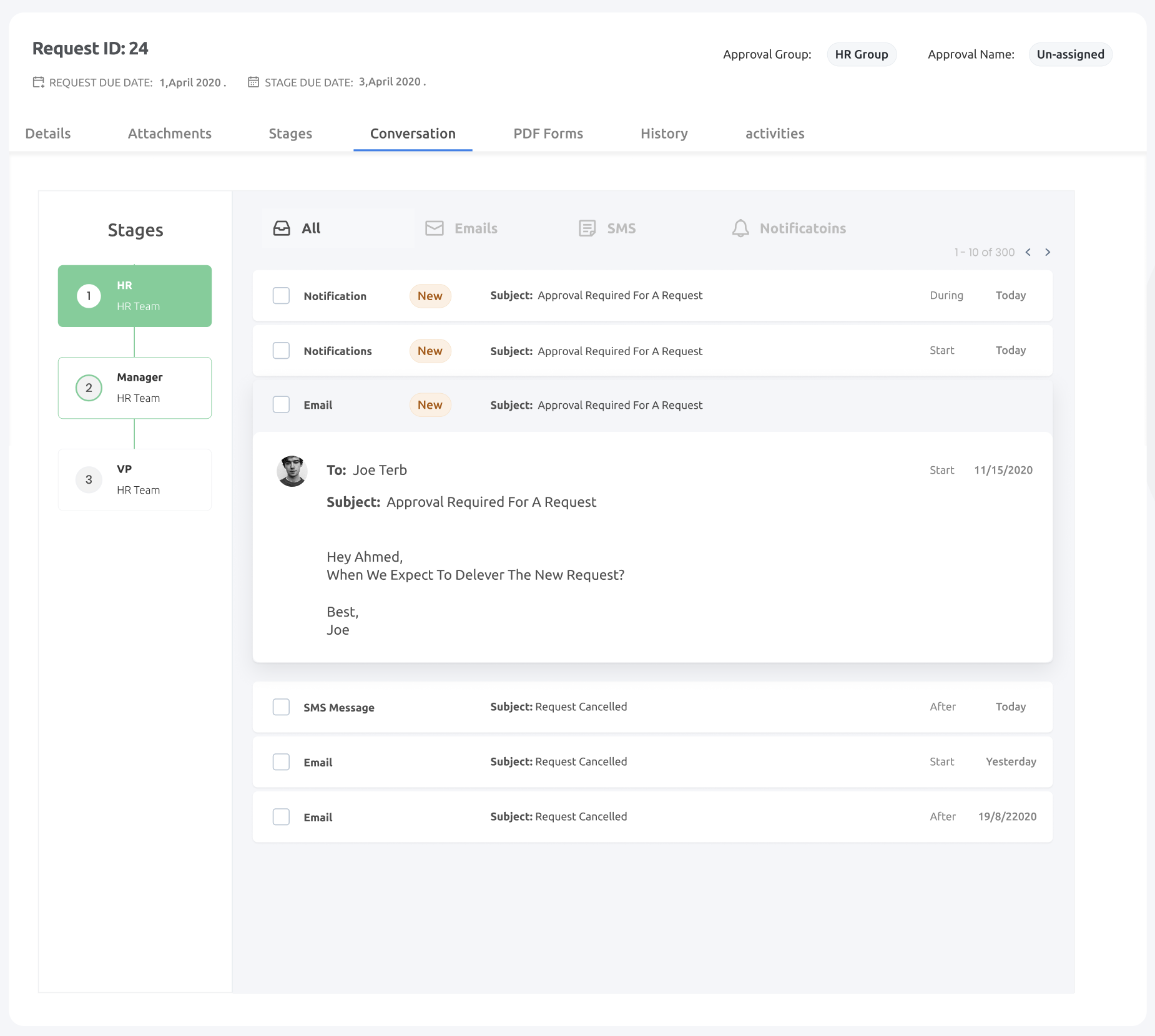Select the stage 3 number circle
The height and width of the screenshot is (1036, 1155).
click(89, 479)
